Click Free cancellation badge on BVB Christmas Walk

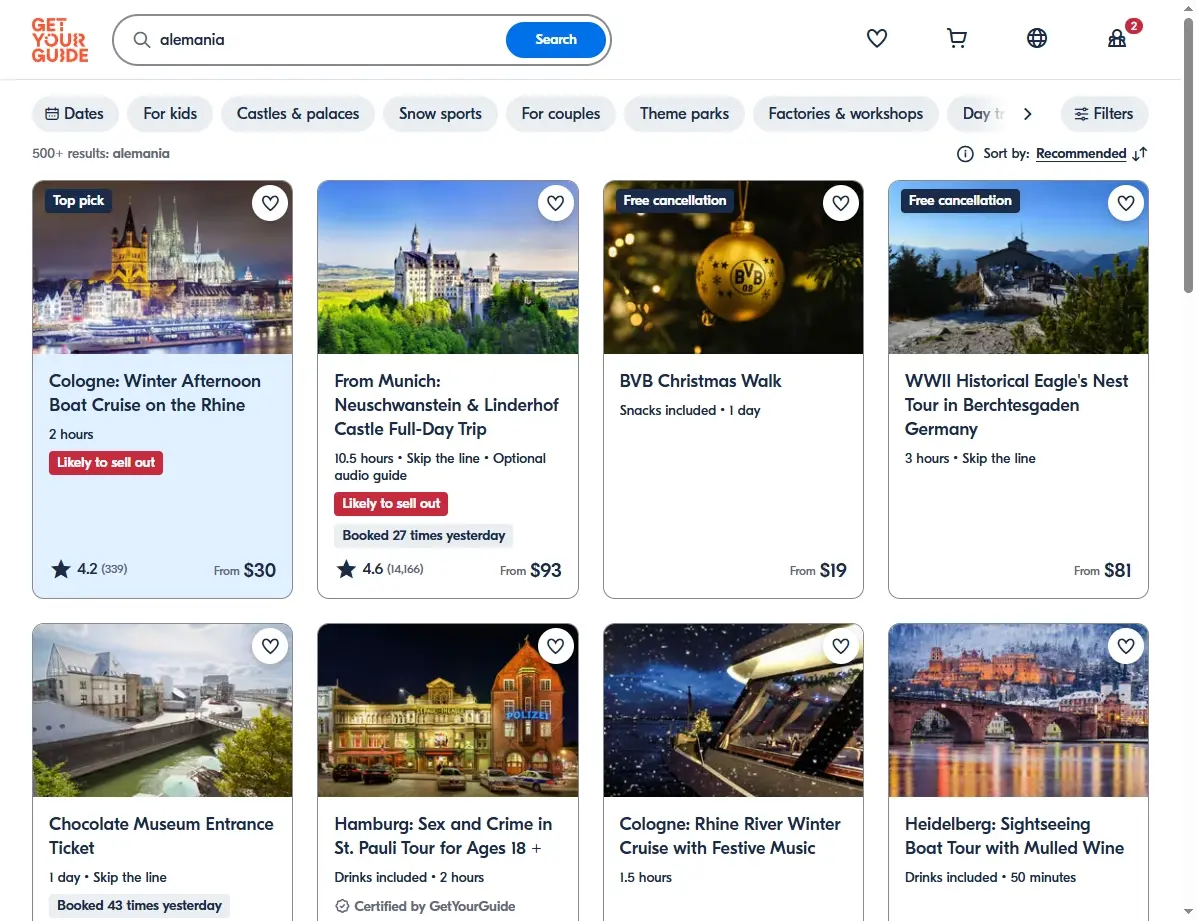tap(674, 201)
